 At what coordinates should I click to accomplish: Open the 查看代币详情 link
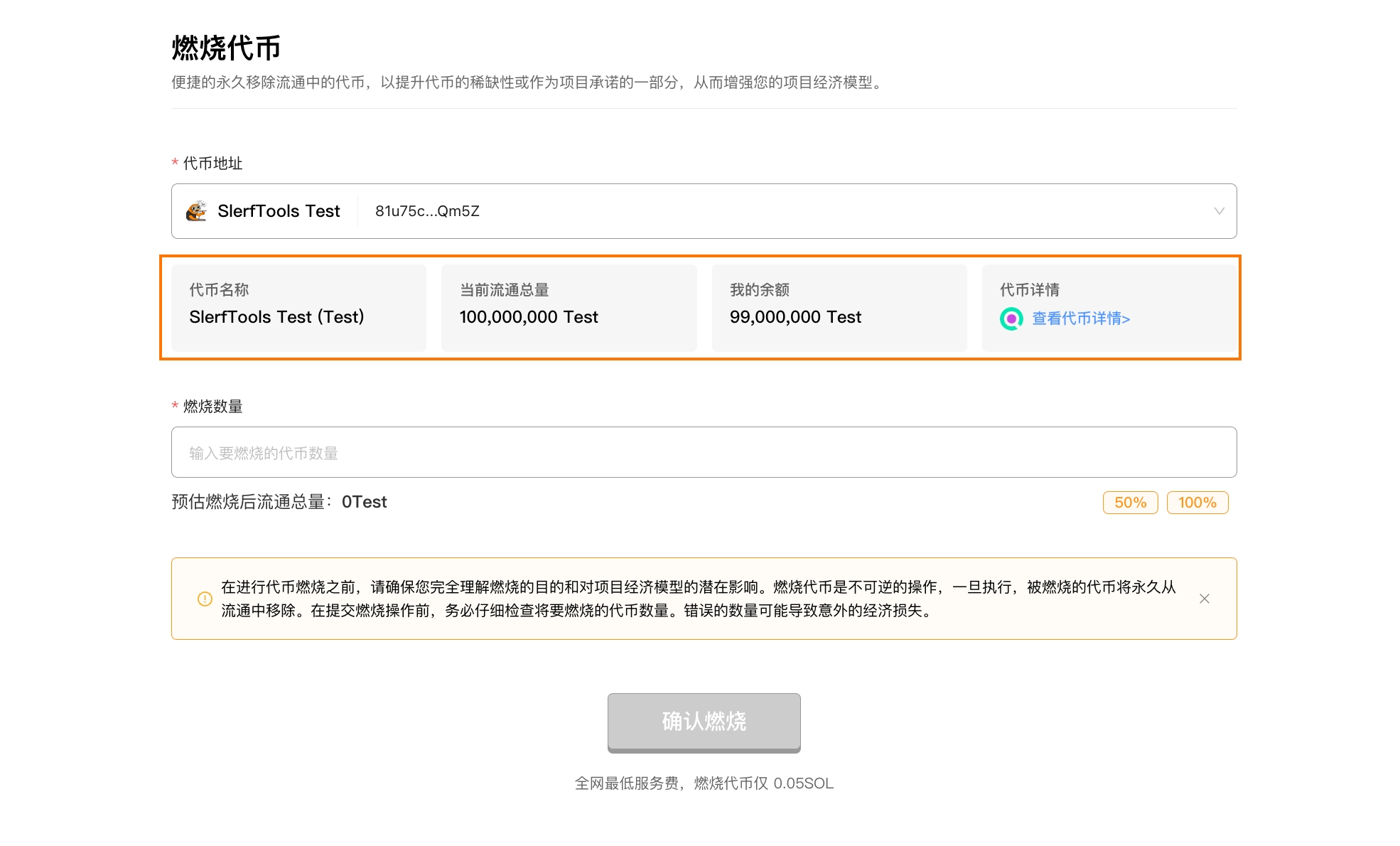point(1080,318)
